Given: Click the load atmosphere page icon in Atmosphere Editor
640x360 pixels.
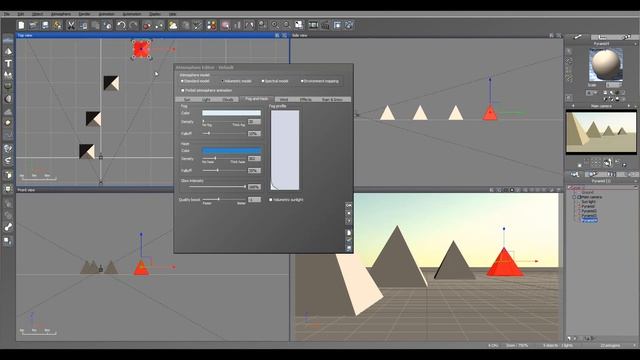Looking at the screenshot, I should point(349,233).
